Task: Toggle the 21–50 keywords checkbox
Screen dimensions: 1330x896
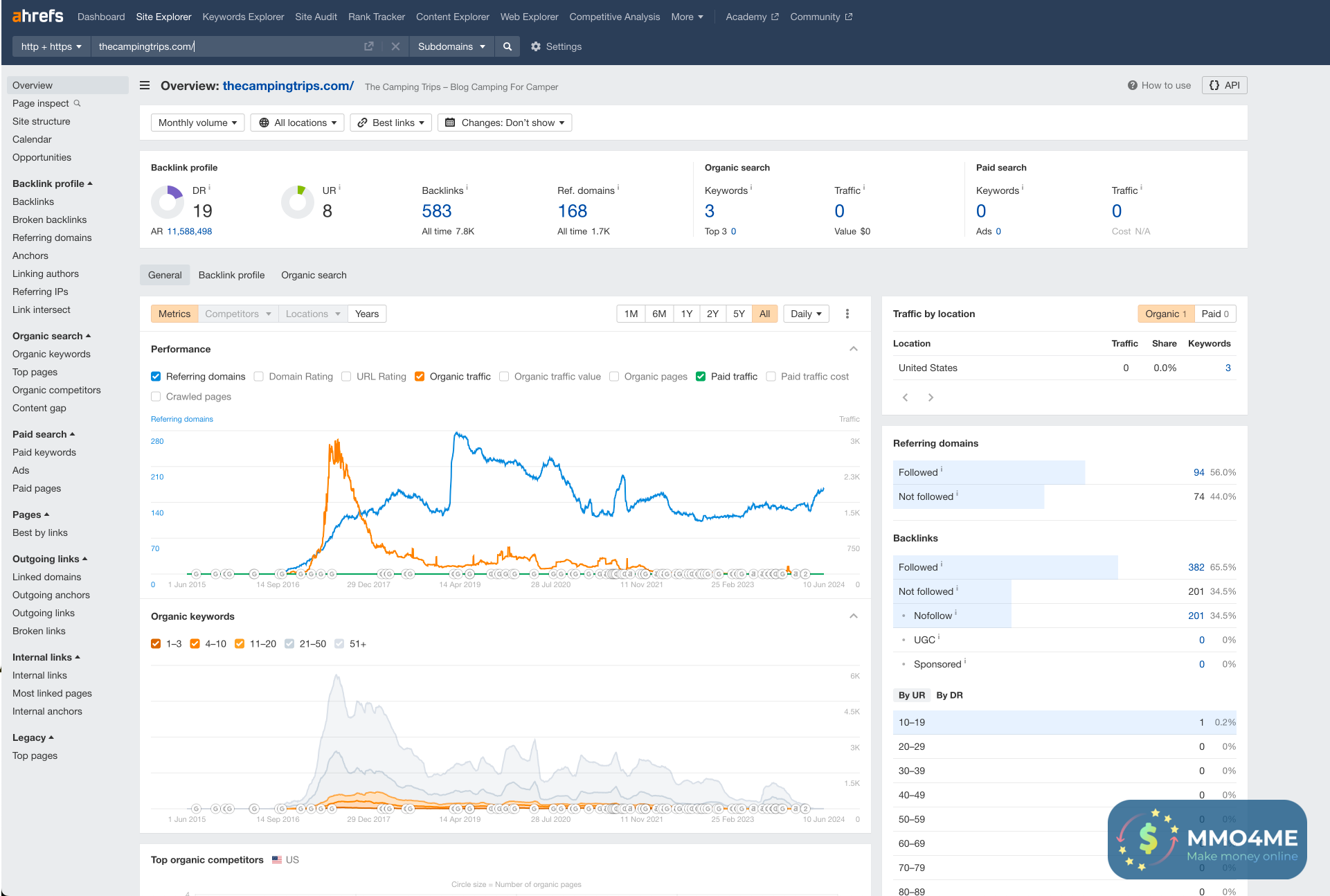Action: click(x=289, y=644)
